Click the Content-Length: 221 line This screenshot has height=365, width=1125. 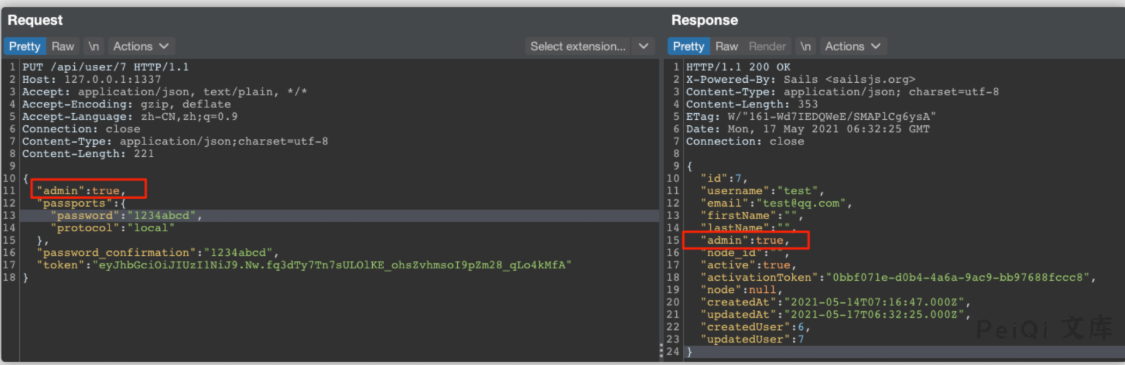(x=88, y=153)
